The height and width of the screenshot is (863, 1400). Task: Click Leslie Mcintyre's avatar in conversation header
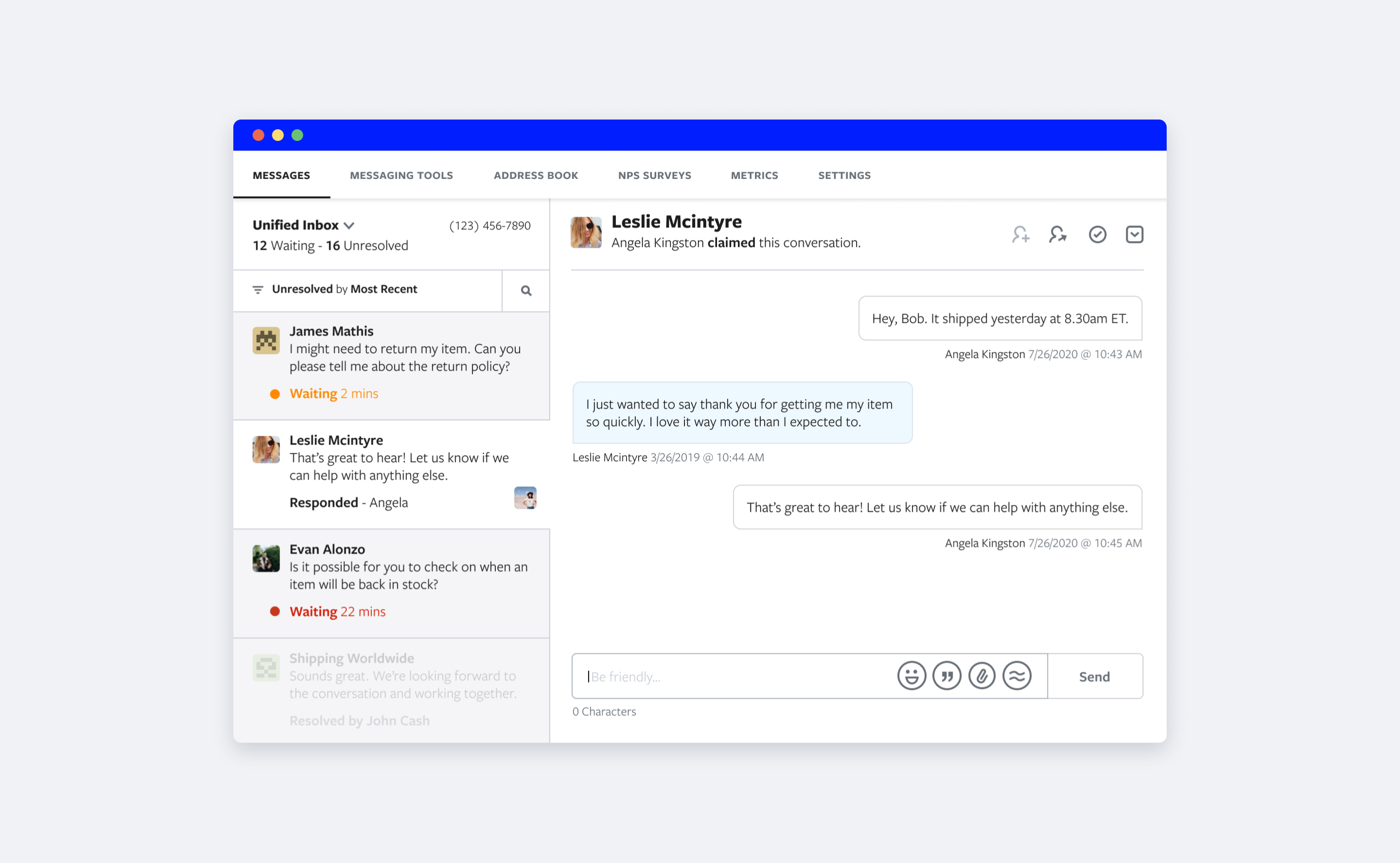[x=586, y=232]
